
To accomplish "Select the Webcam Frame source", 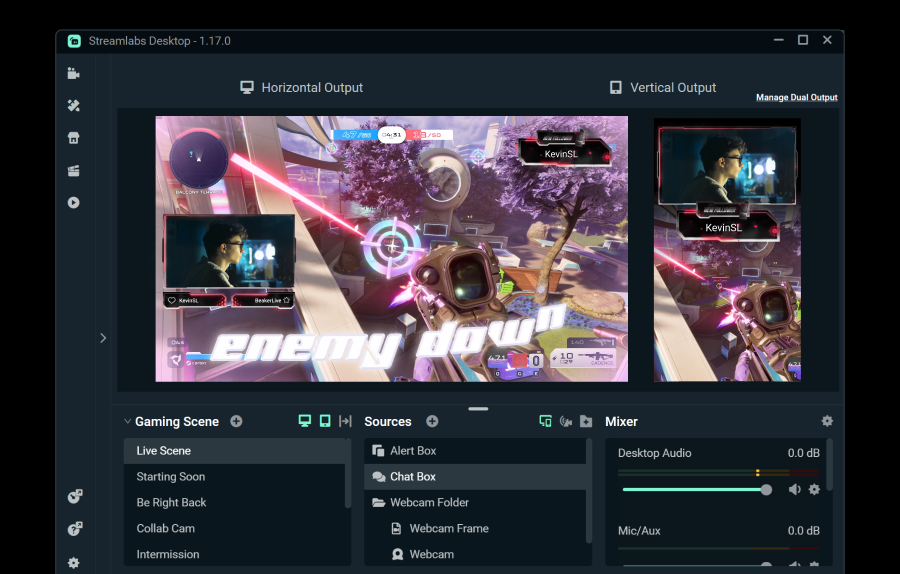I will pos(475,528).
